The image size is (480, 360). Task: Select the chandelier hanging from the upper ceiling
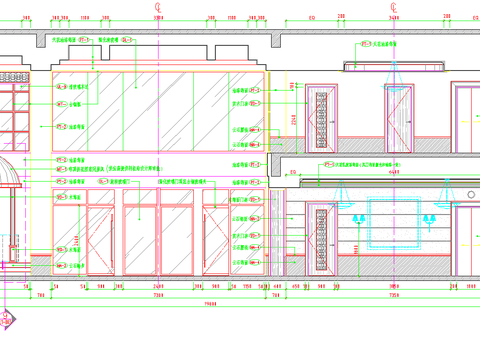pos(394,76)
